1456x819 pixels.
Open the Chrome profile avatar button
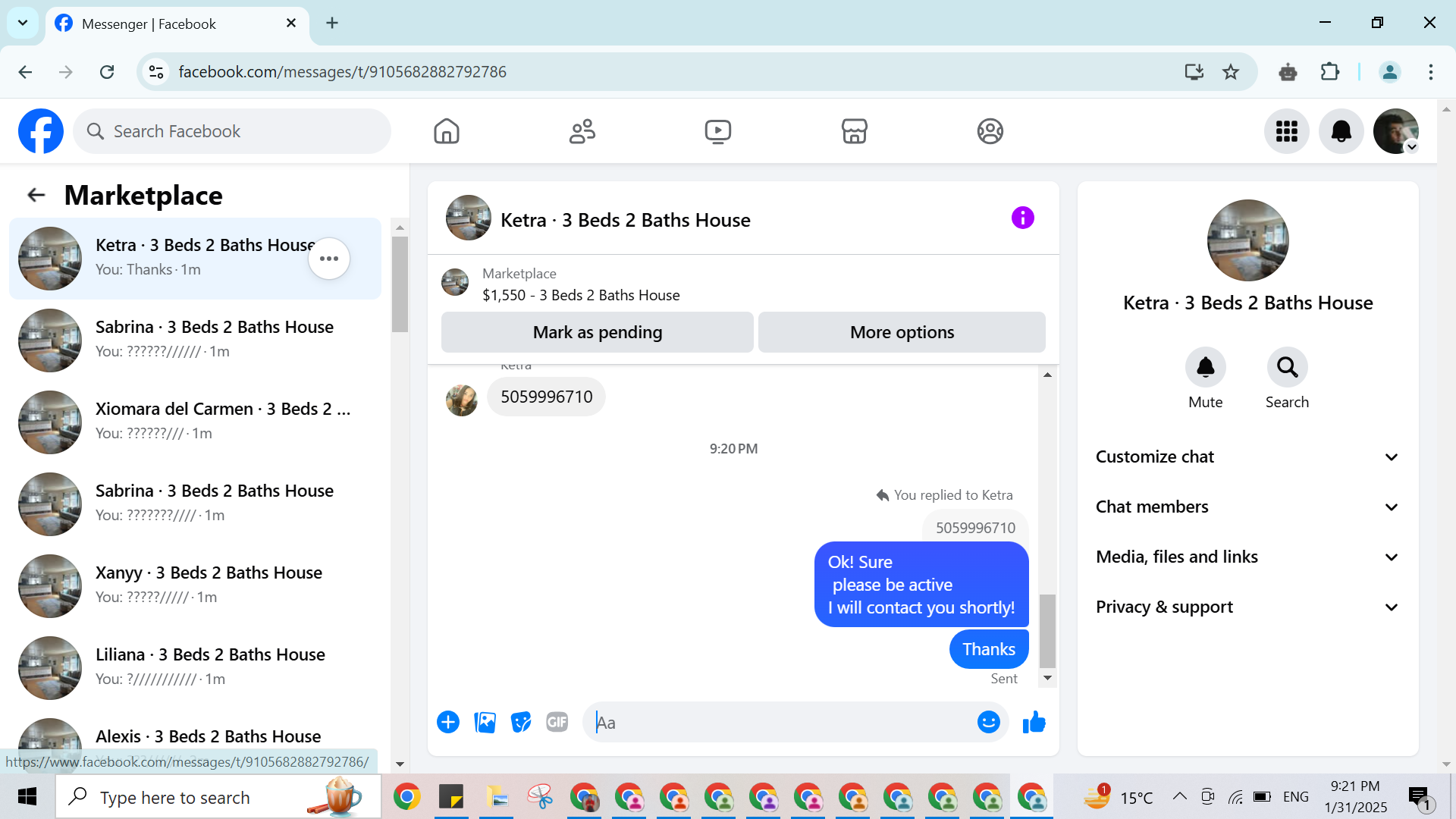pos(1390,72)
